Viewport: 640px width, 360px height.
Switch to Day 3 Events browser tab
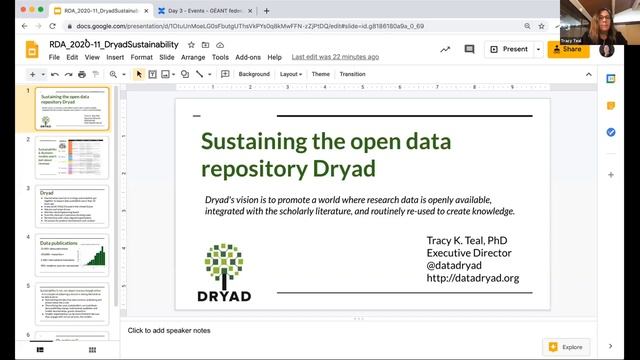pyautogui.click(x=205, y=11)
